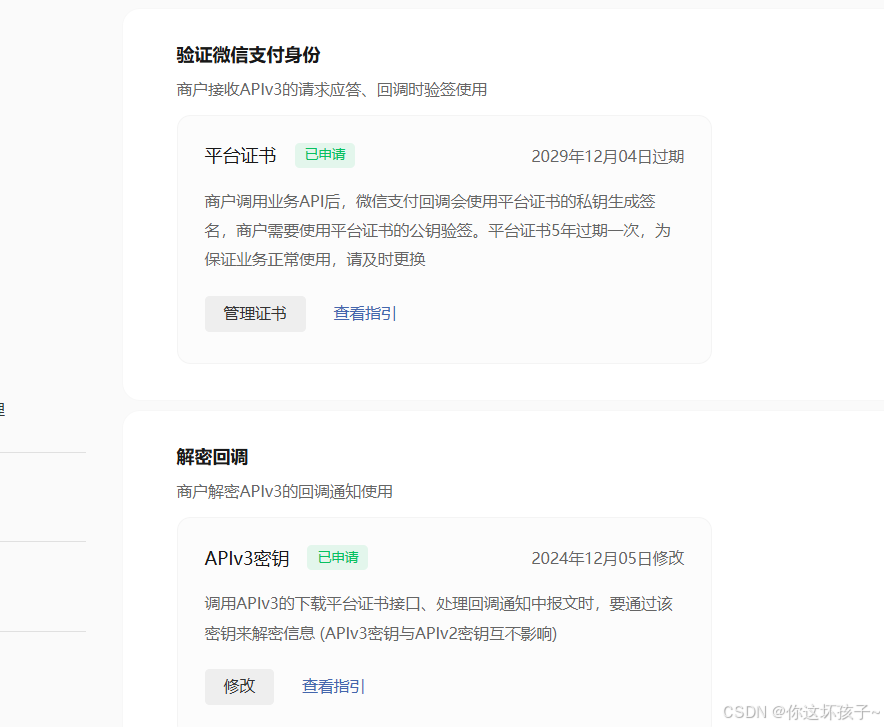The height and width of the screenshot is (727, 884).
Task: Open 查看指引 link under 平台证书
Action: (365, 313)
